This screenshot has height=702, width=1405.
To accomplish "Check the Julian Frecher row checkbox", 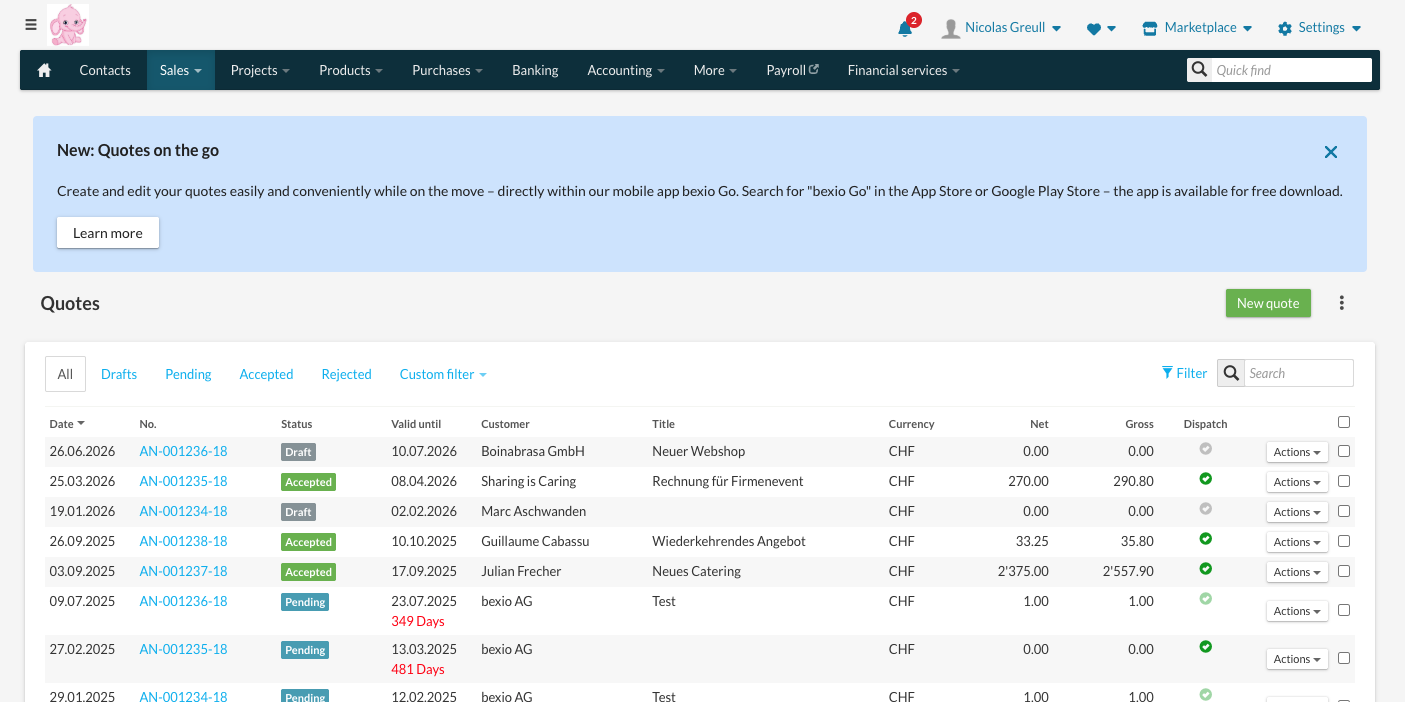I will (1344, 571).
